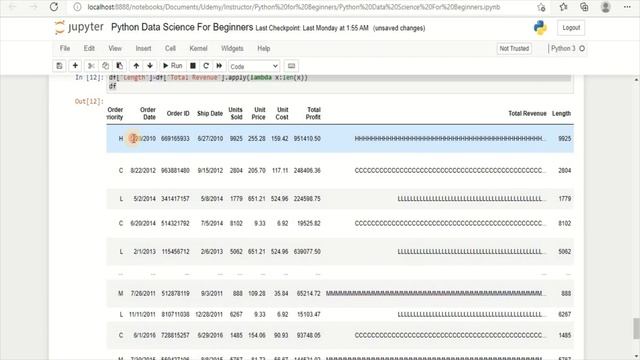The height and width of the screenshot is (360, 640).
Task: Cut selected cells with scissors icon
Action: [91, 66]
